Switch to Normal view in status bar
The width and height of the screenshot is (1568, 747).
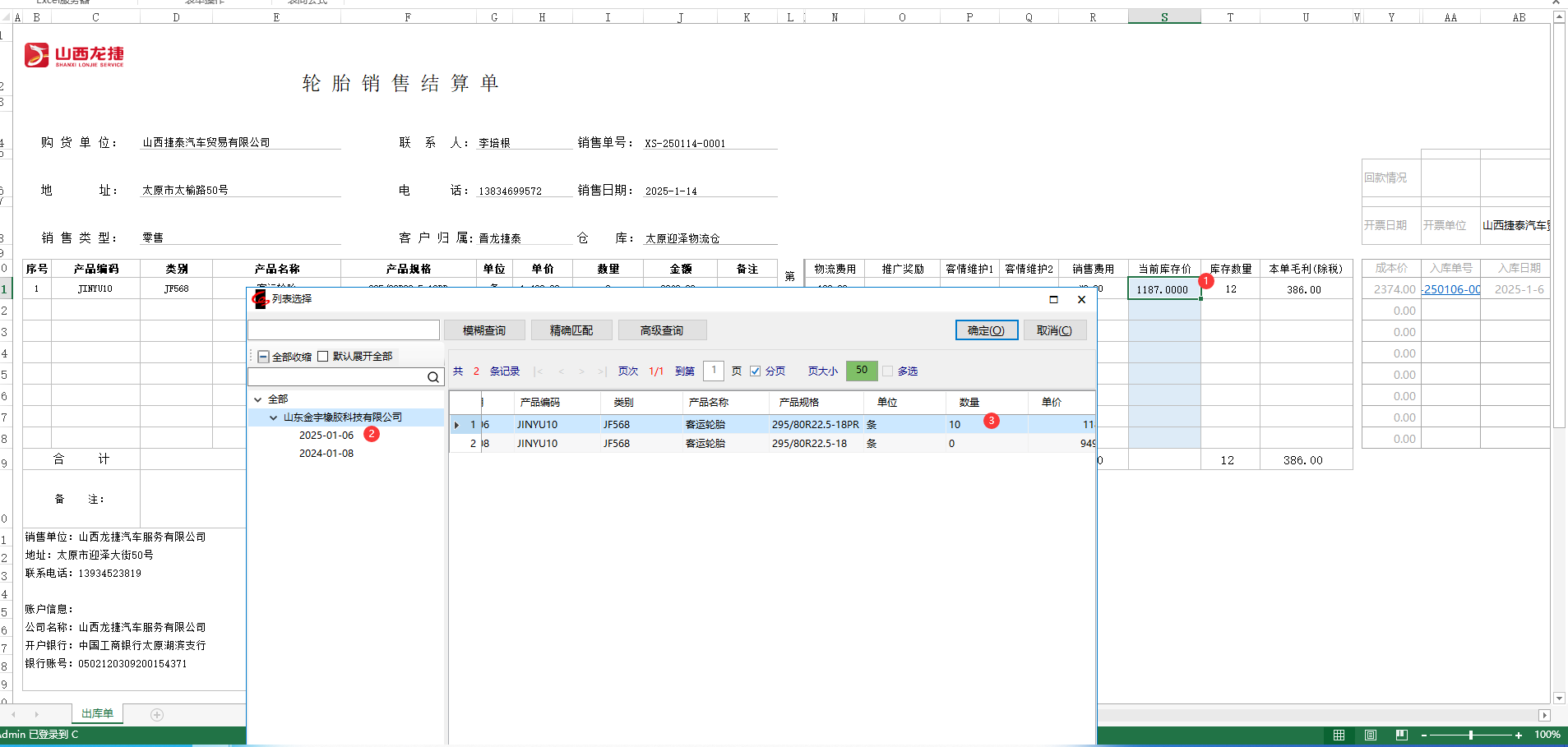tap(1339, 735)
